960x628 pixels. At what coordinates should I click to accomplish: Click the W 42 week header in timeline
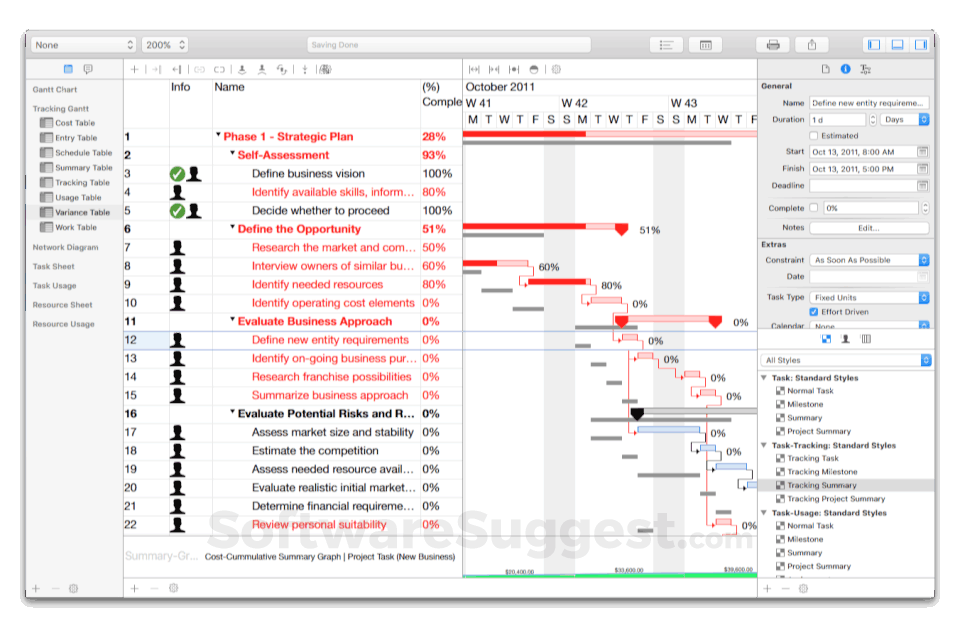(x=574, y=103)
